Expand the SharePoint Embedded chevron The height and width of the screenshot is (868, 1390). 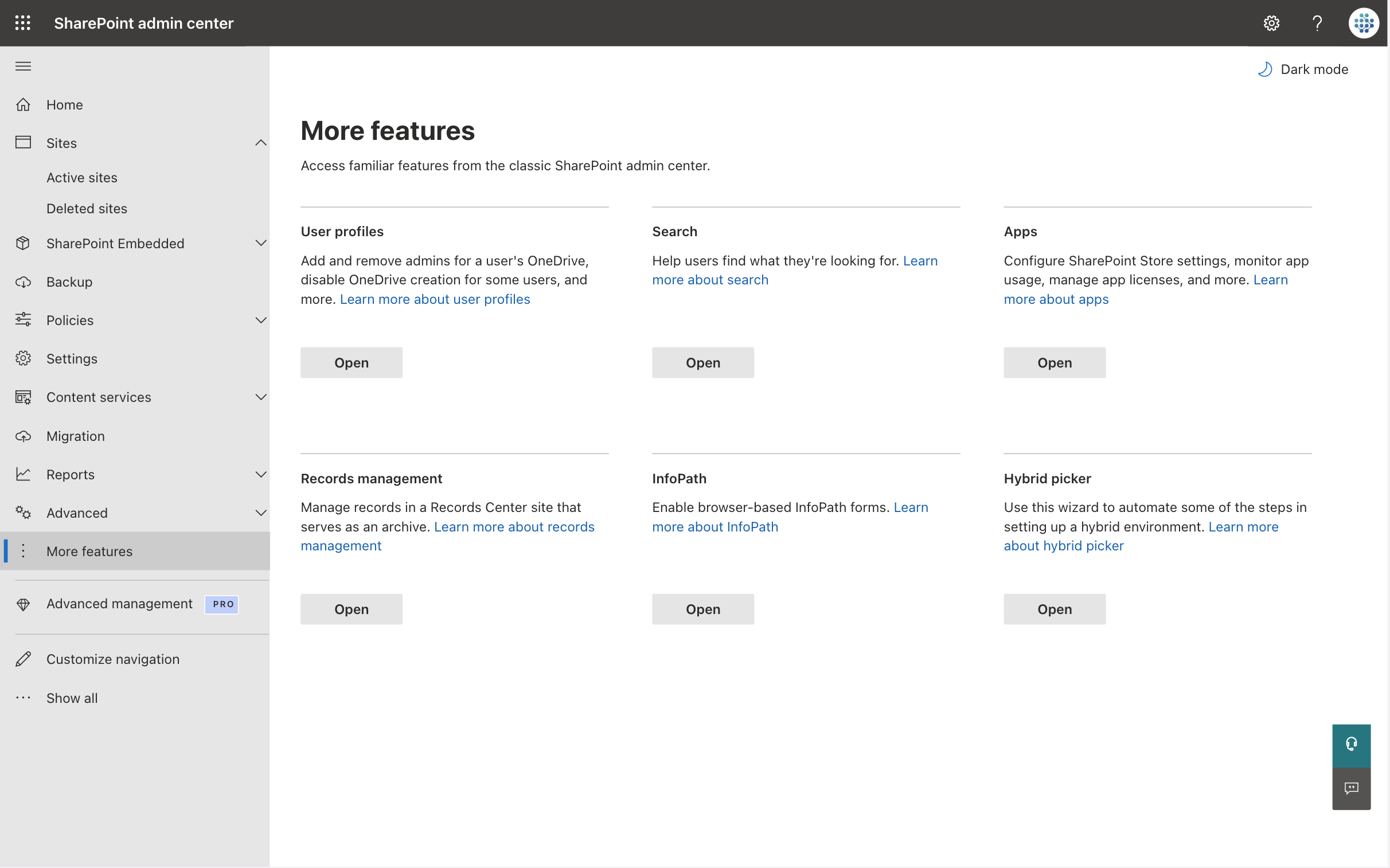(261, 244)
